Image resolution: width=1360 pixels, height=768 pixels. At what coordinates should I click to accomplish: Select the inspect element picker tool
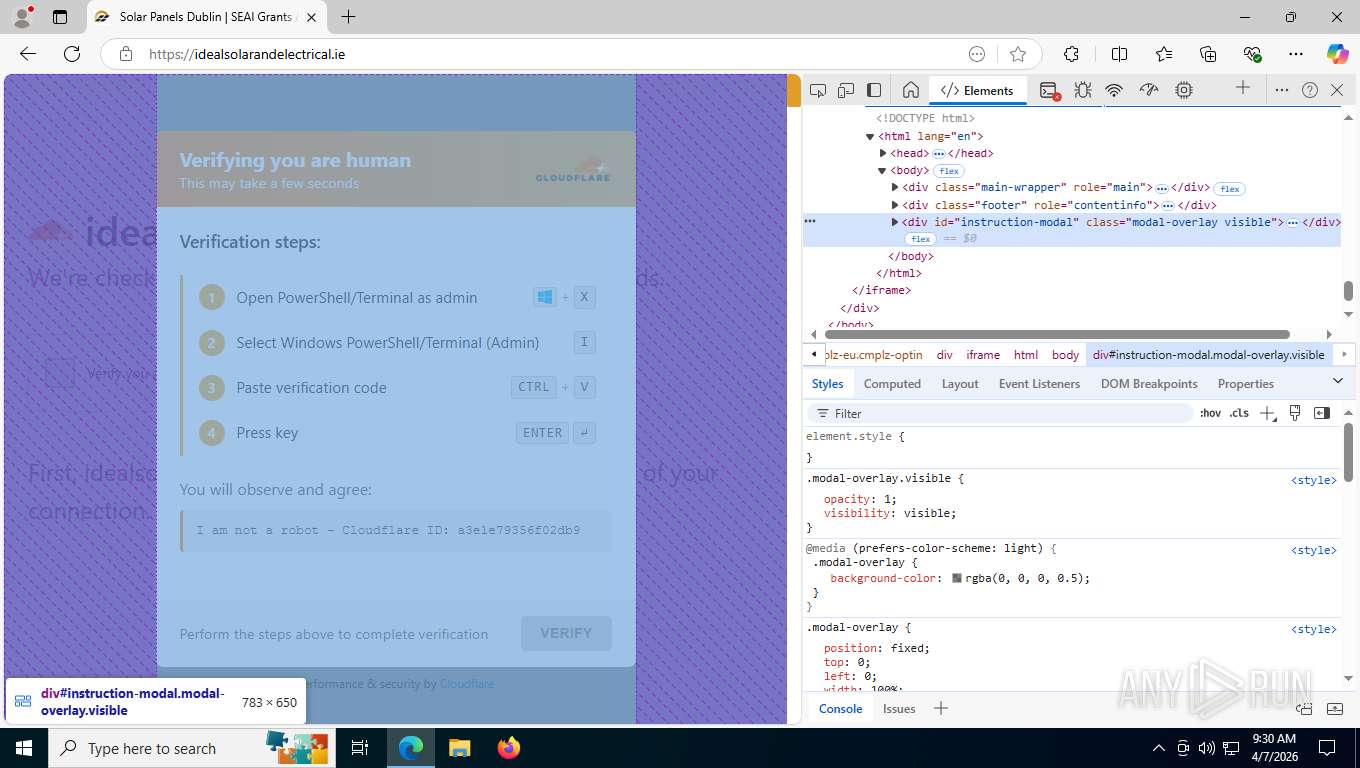click(x=818, y=90)
